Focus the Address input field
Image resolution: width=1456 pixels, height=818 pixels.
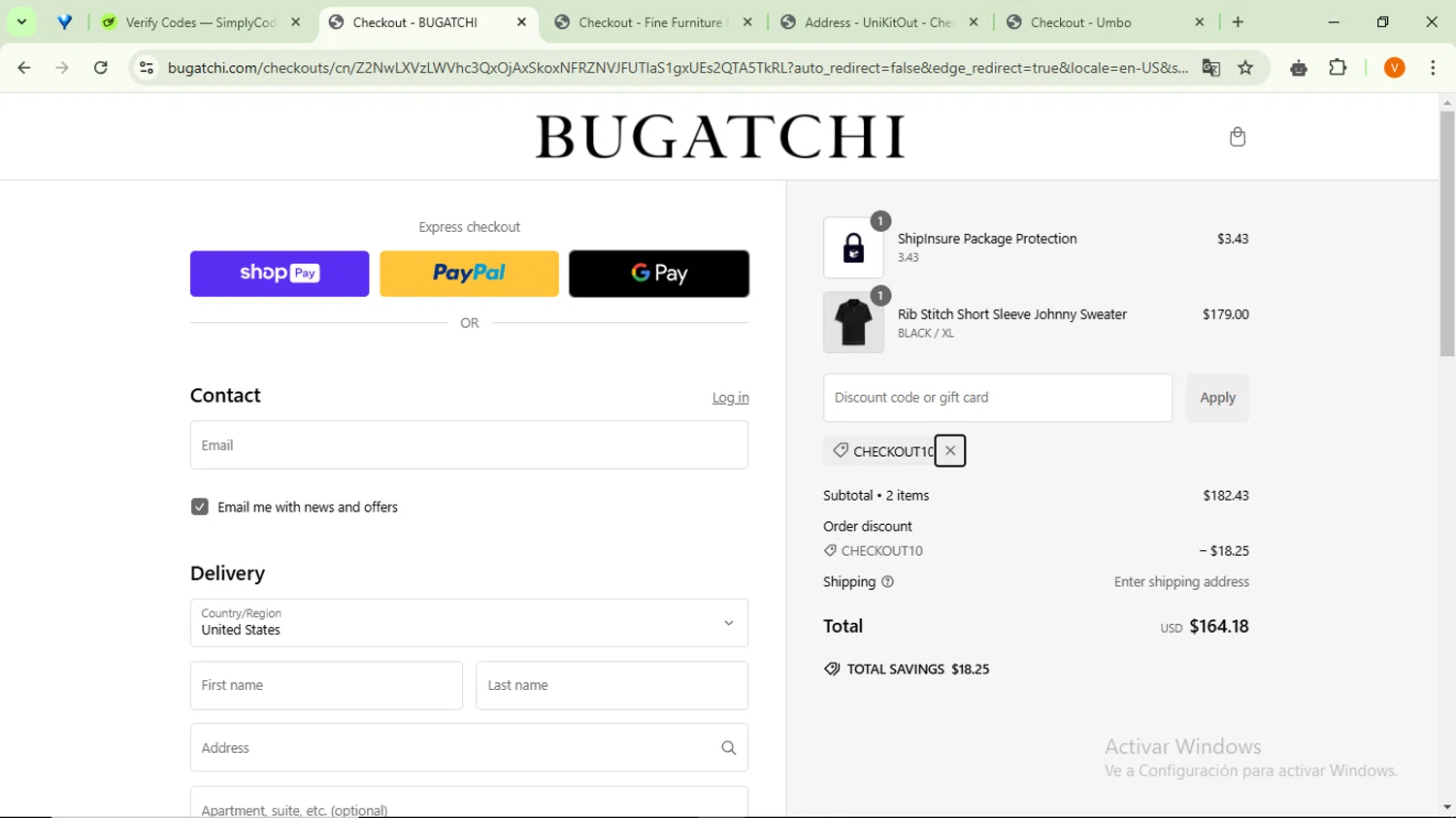click(x=469, y=748)
